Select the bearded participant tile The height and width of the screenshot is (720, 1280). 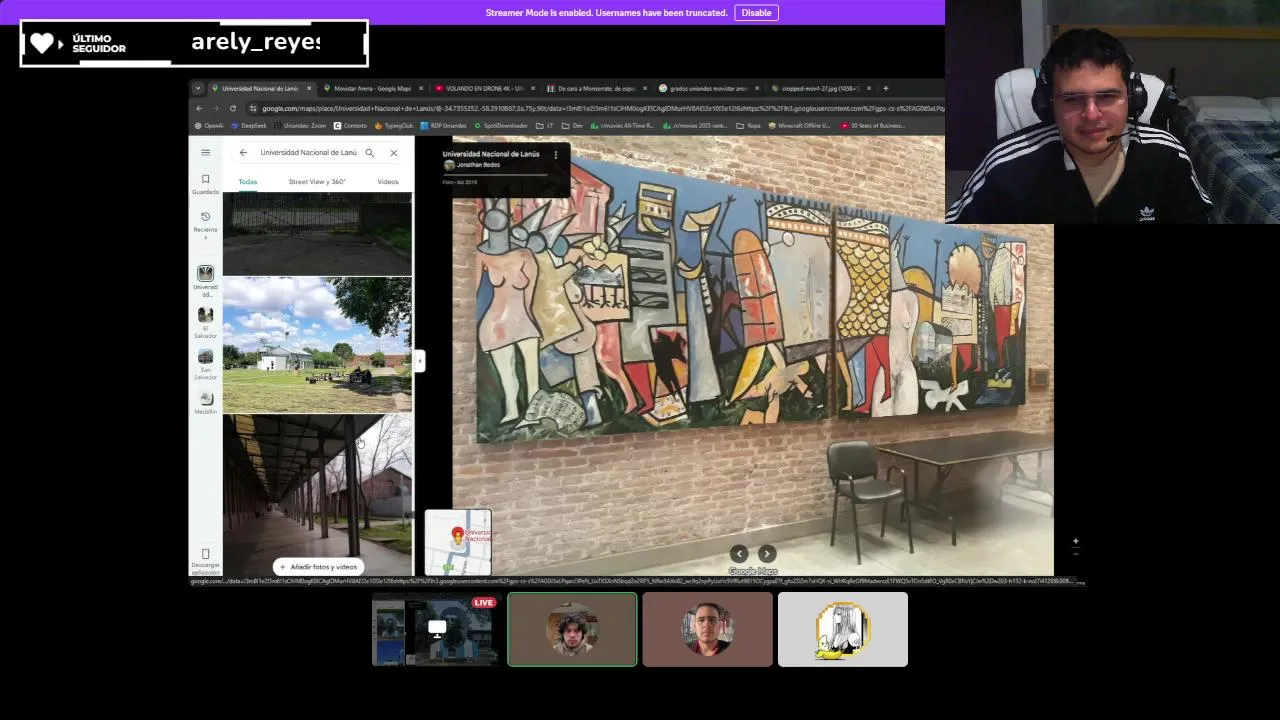pos(707,629)
